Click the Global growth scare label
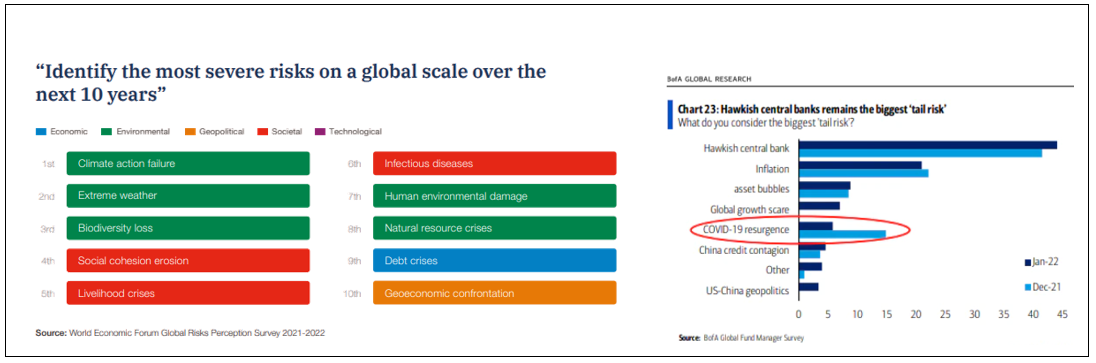This screenshot has width=1096, height=363. tap(751, 209)
